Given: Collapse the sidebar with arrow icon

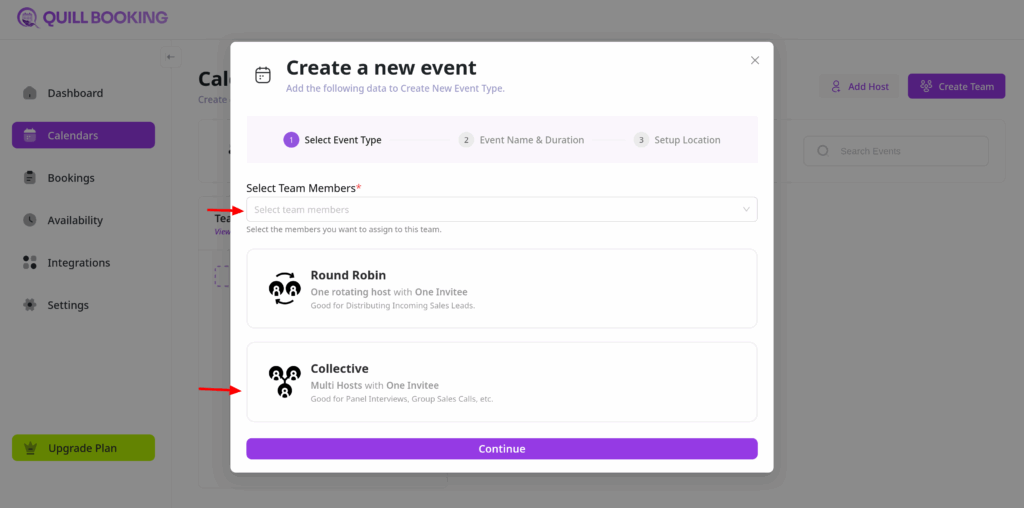Looking at the screenshot, I should coord(171,57).
